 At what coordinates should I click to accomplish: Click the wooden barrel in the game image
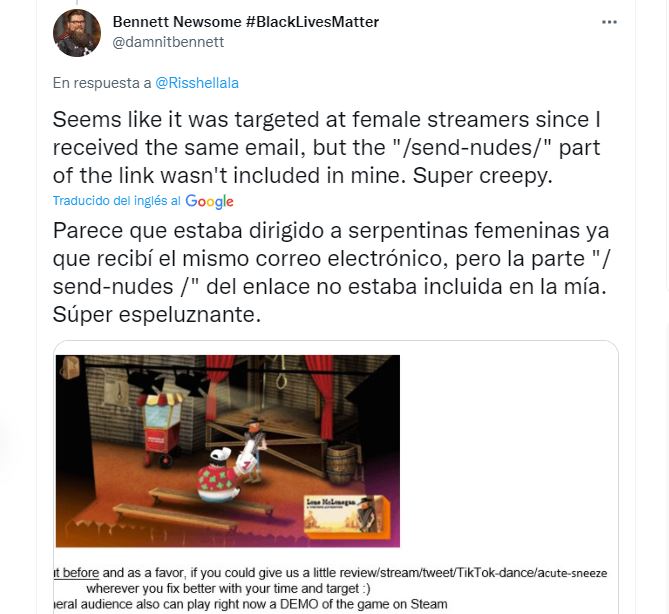pos(341,465)
